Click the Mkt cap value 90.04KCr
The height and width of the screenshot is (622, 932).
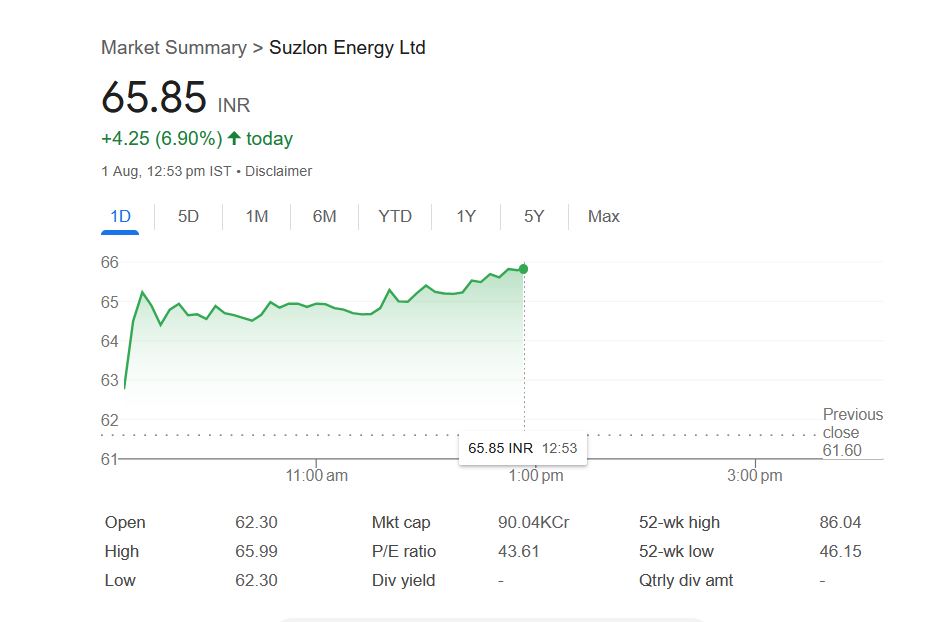click(533, 523)
